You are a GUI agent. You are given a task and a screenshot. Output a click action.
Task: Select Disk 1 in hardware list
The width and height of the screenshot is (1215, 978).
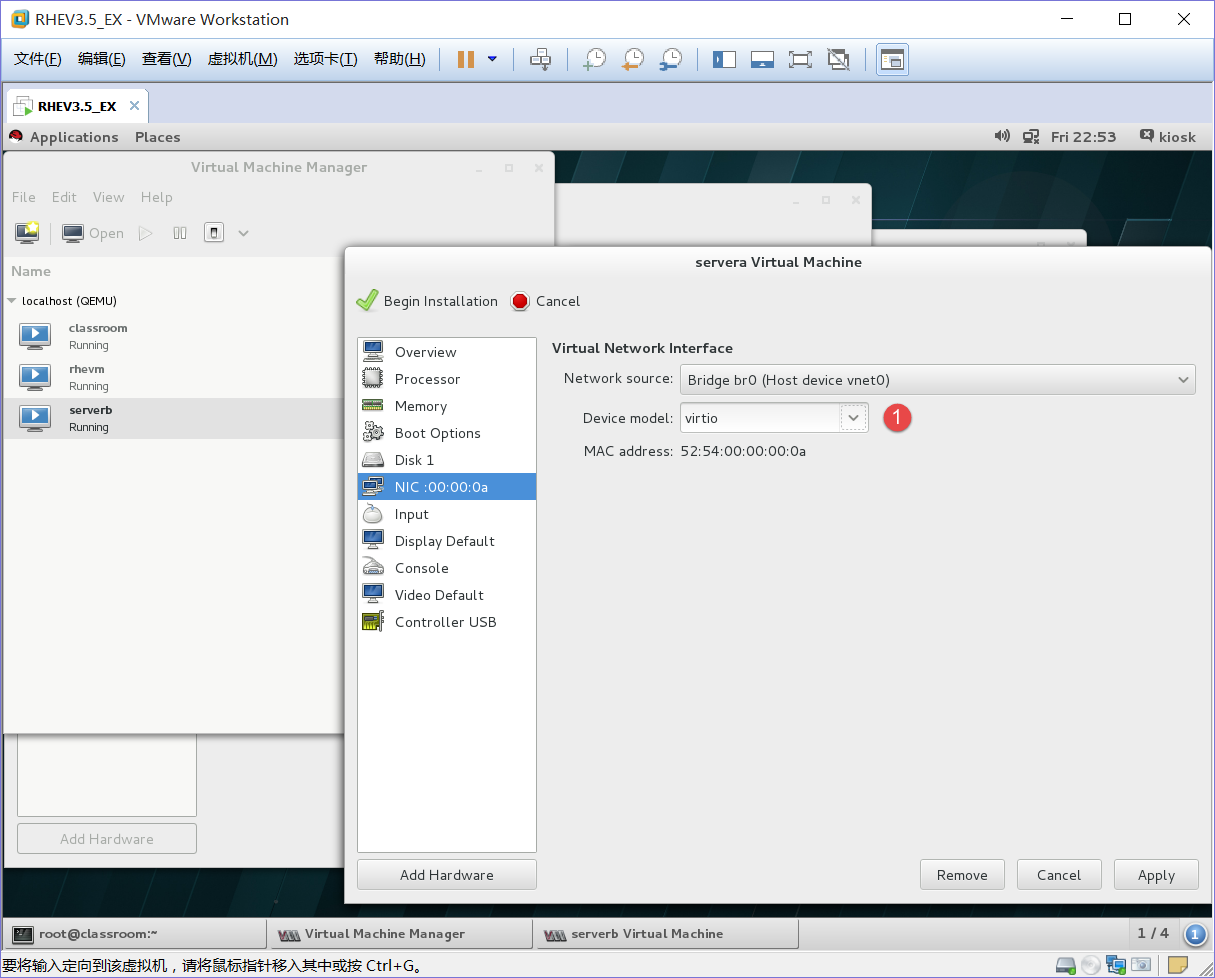(447, 460)
